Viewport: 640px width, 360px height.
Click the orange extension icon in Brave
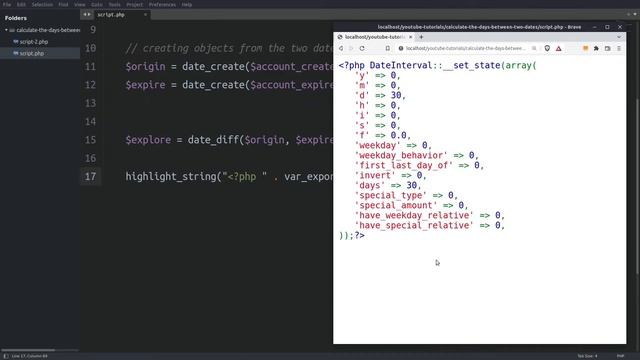(x=585, y=48)
